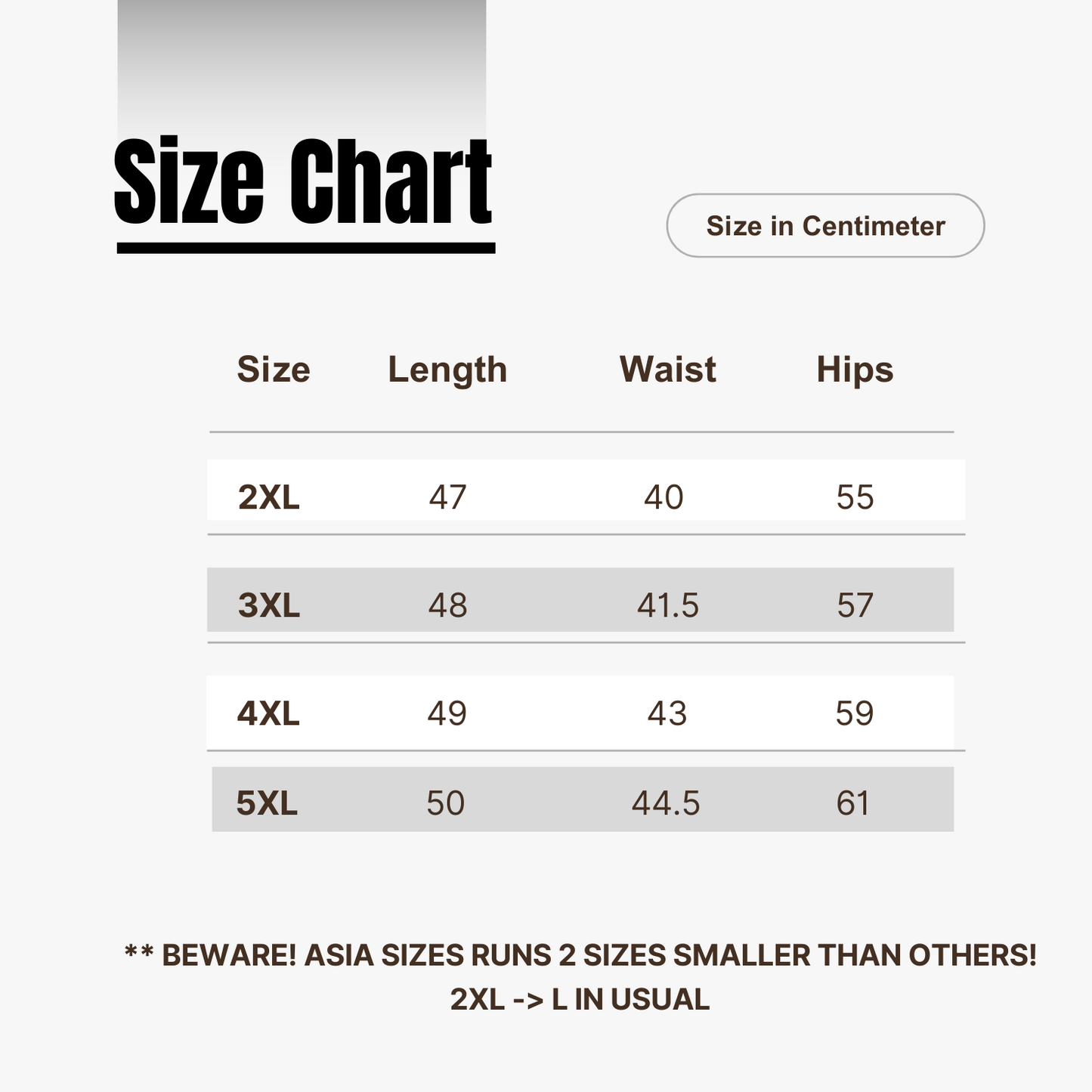Image resolution: width=1092 pixels, height=1092 pixels.
Task: Select the 2XL row label
Action: 269,497
